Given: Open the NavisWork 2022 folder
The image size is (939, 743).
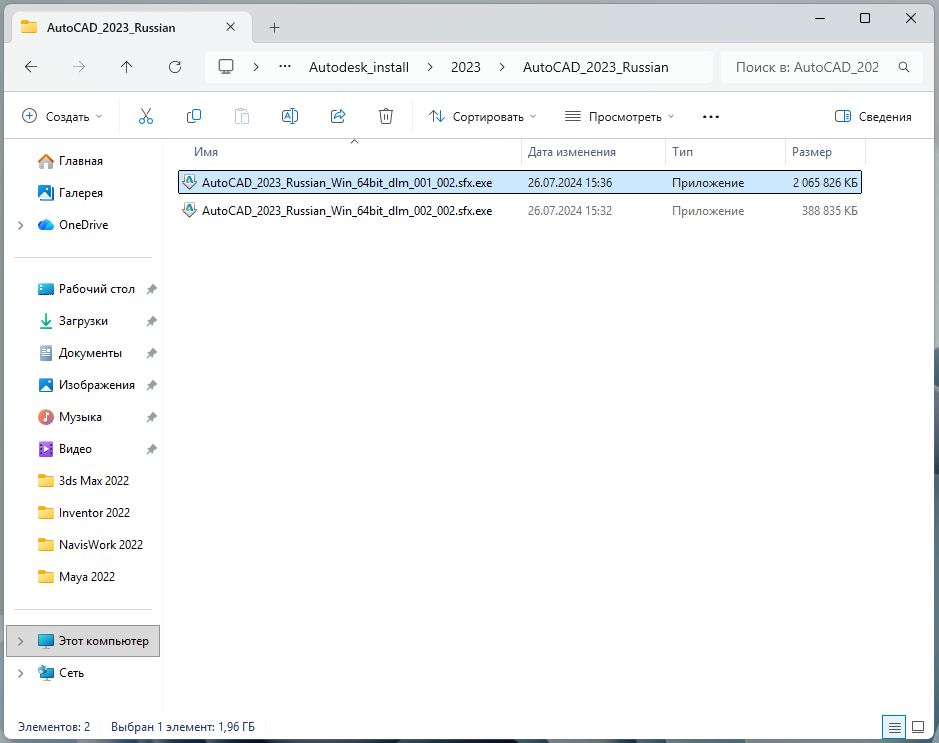Looking at the screenshot, I should click(x=90, y=545).
